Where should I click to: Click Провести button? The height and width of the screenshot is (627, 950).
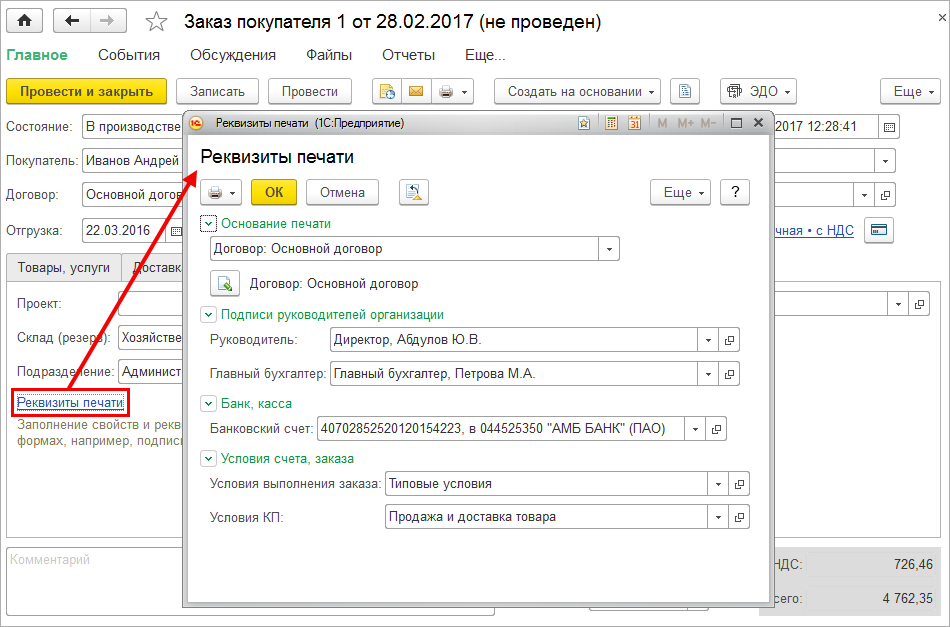pyautogui.click(x=310, y=91)
